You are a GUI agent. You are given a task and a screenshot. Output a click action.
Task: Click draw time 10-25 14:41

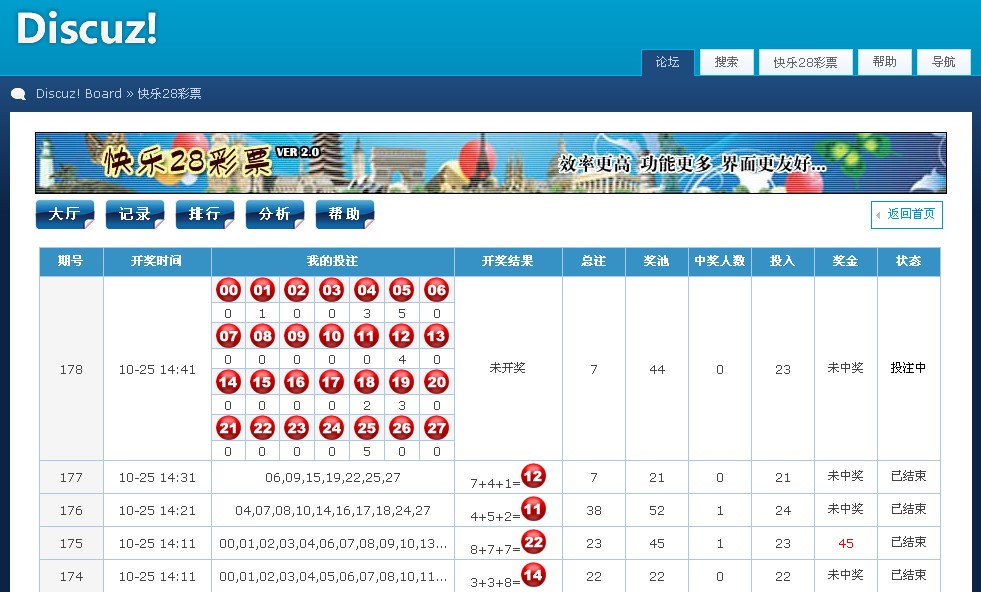157,369
